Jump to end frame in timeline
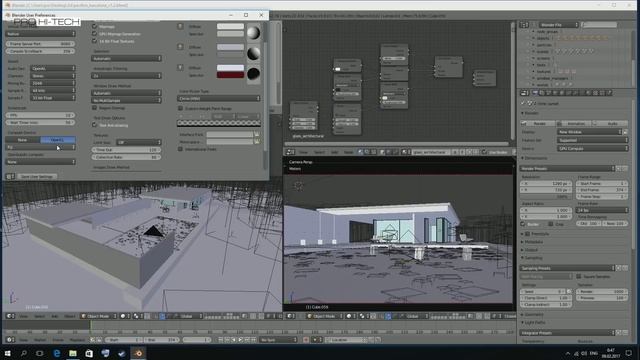The image size is (640, 360). click(253, 340)
